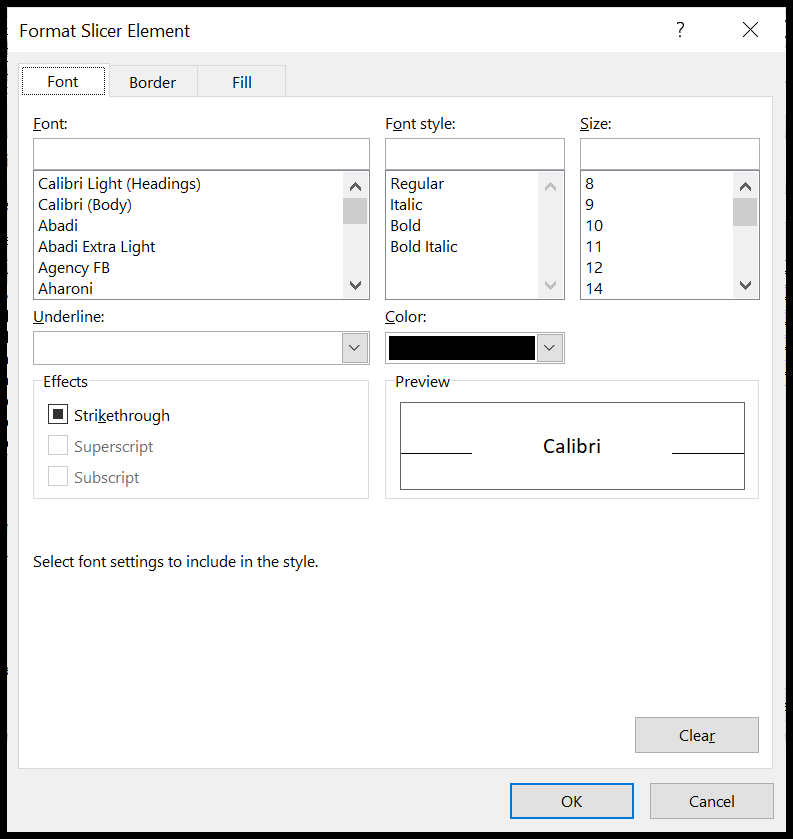Stay on the Font tab
793x839 pixels.
coord(62,81)
